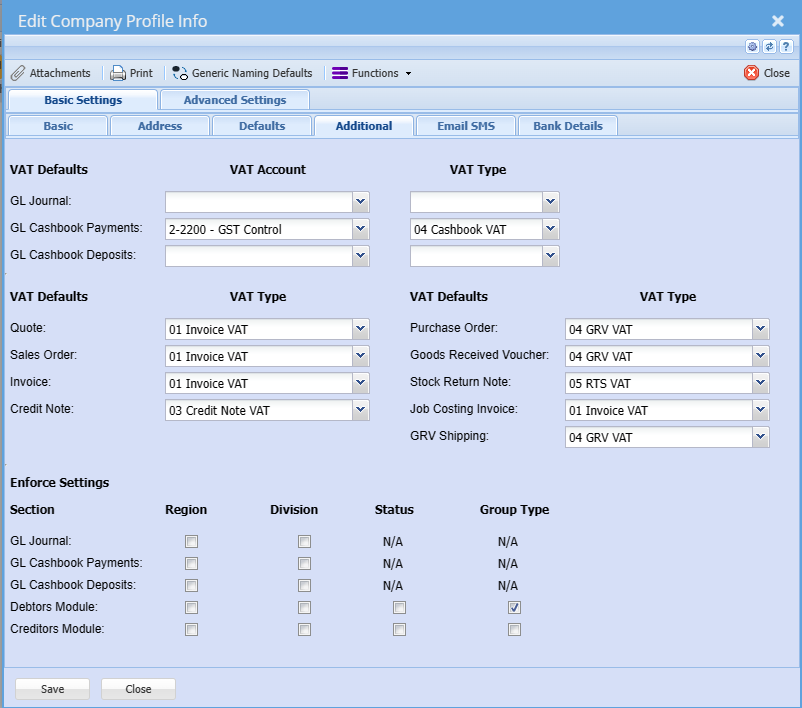Enable Region checkbox for GL Journal
The width and height of the screenshot is (802, 708).
tap(191, 542)
